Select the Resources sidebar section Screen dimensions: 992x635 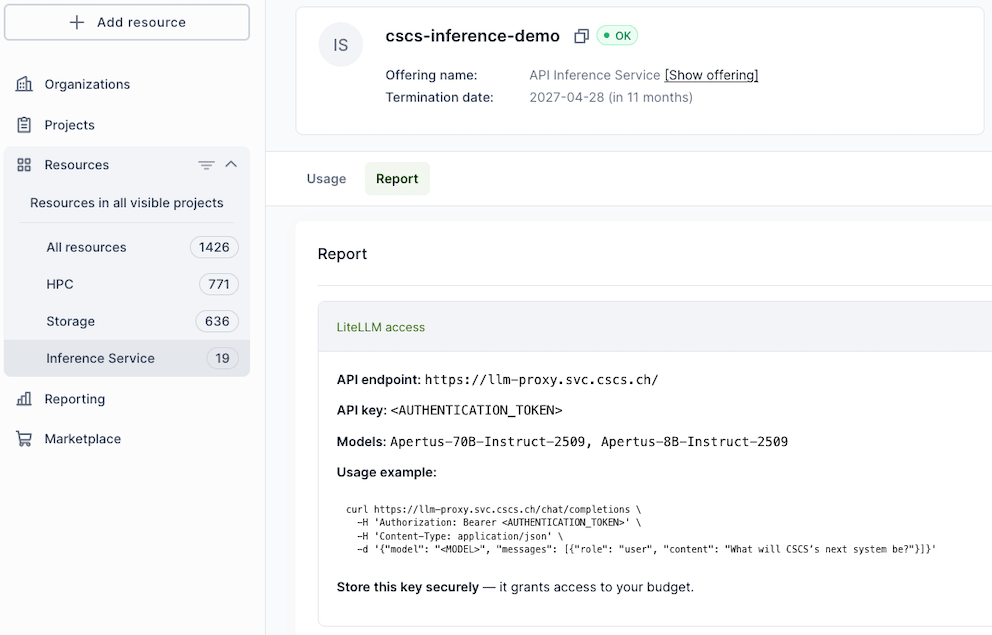point(77,165)
